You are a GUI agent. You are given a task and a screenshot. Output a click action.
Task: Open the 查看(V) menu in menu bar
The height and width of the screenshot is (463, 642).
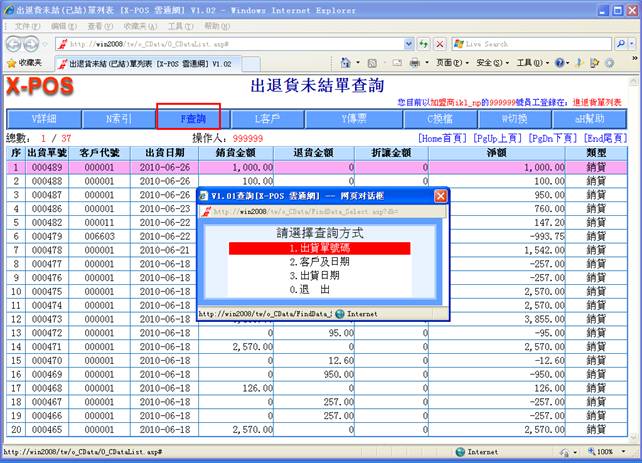pos(96,25)
